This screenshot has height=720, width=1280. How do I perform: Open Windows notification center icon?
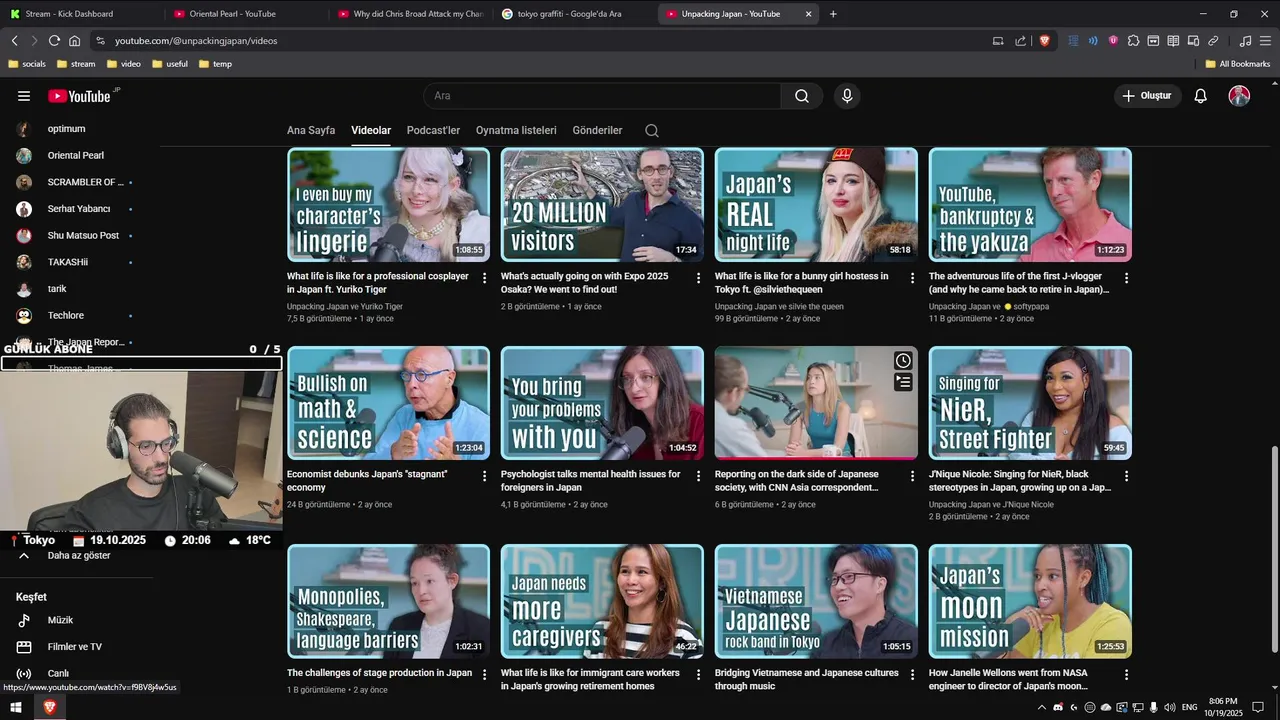[1258, 707]
